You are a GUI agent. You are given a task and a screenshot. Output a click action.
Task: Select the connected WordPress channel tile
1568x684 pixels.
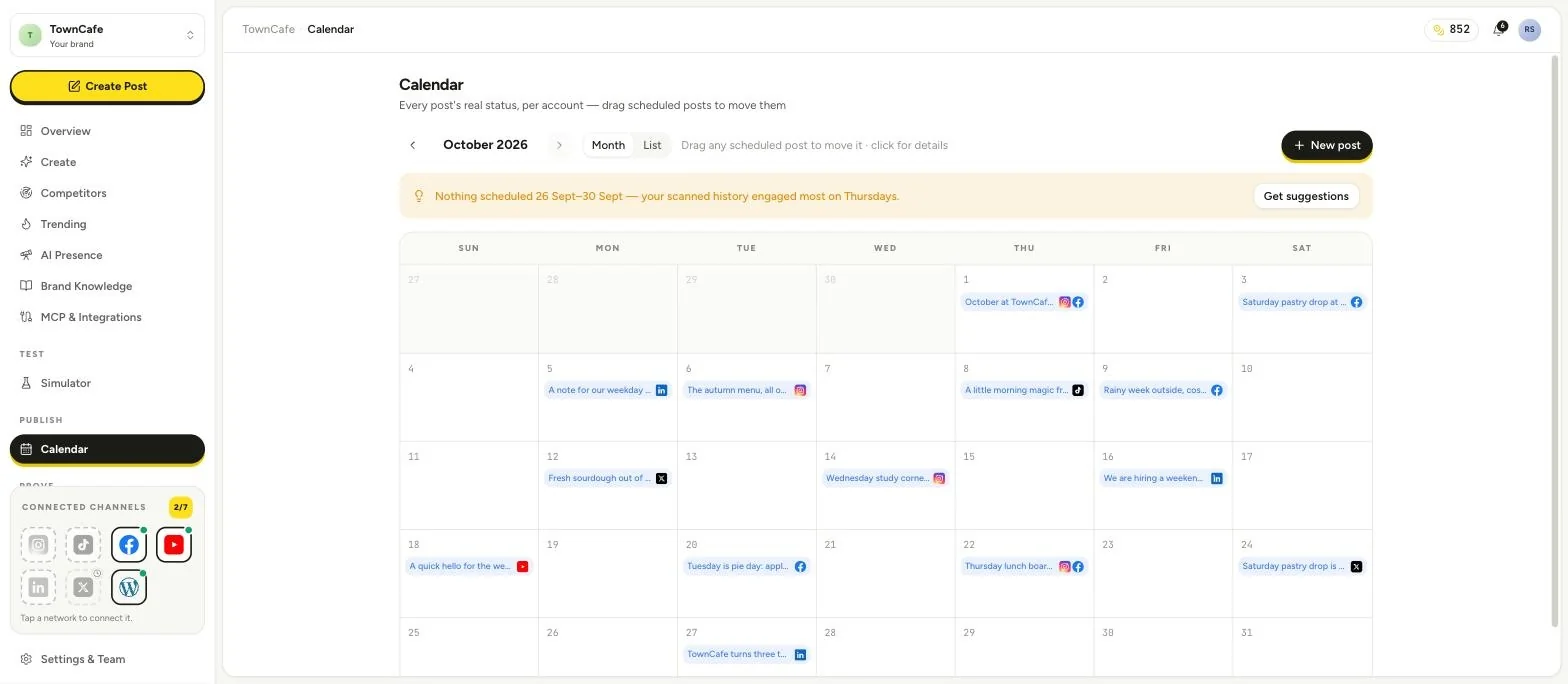(129, 587)
